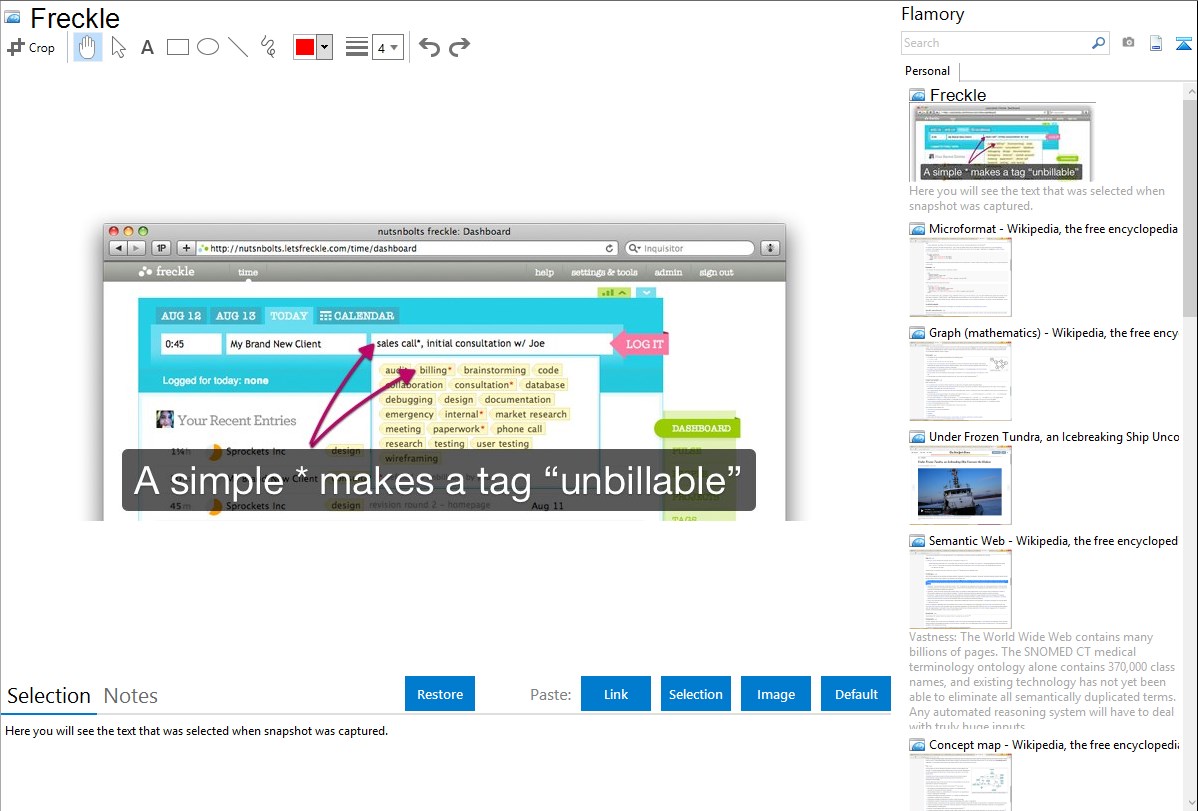Select the rectangle shape tool

(x=177, y=47)
